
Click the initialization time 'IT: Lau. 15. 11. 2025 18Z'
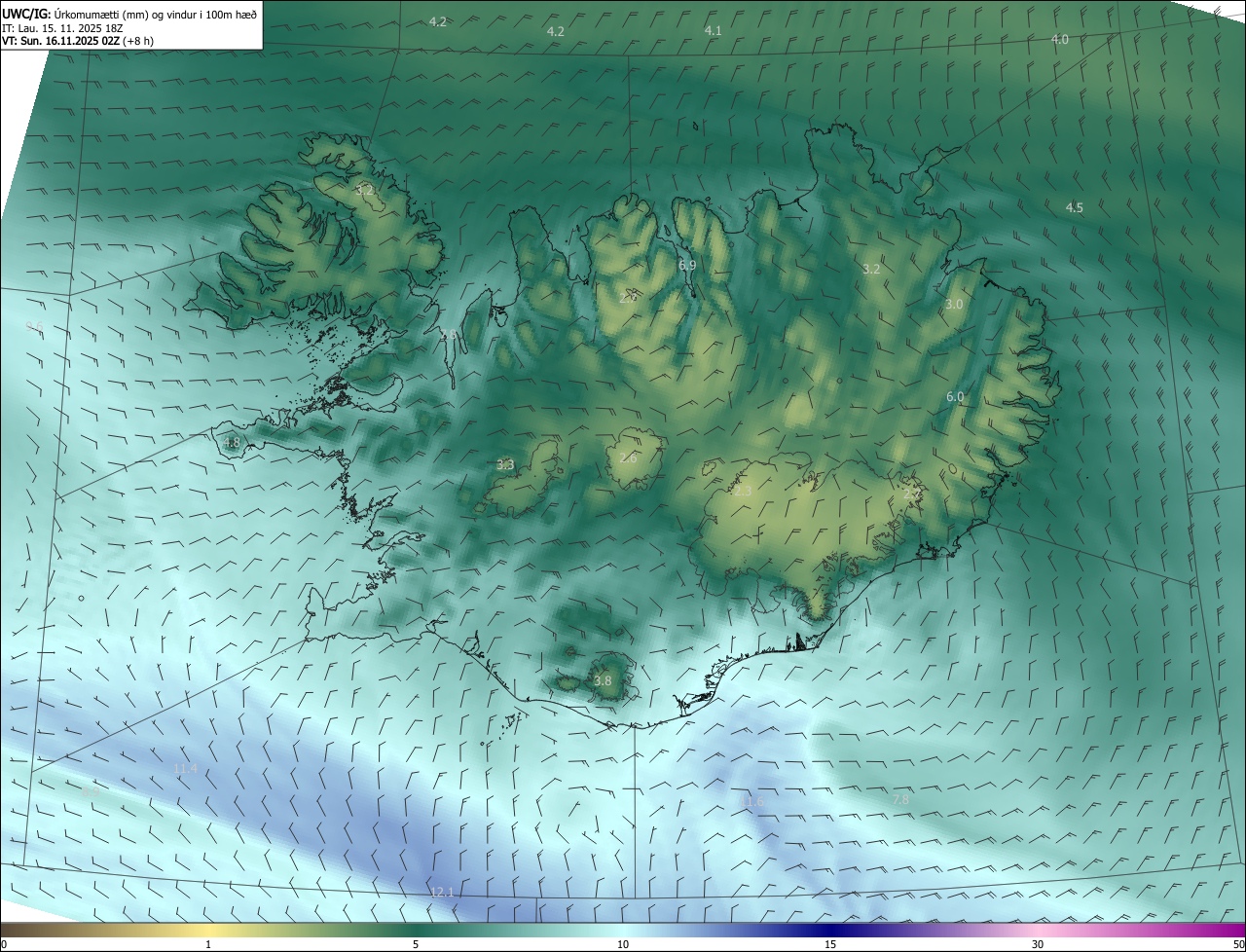[62, 28]
